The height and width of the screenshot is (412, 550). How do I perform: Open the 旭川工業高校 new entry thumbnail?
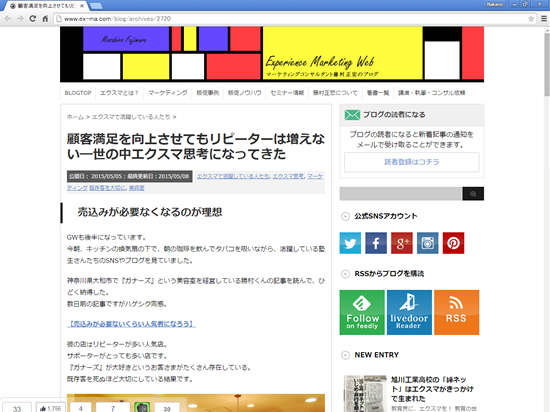[365, 393]
